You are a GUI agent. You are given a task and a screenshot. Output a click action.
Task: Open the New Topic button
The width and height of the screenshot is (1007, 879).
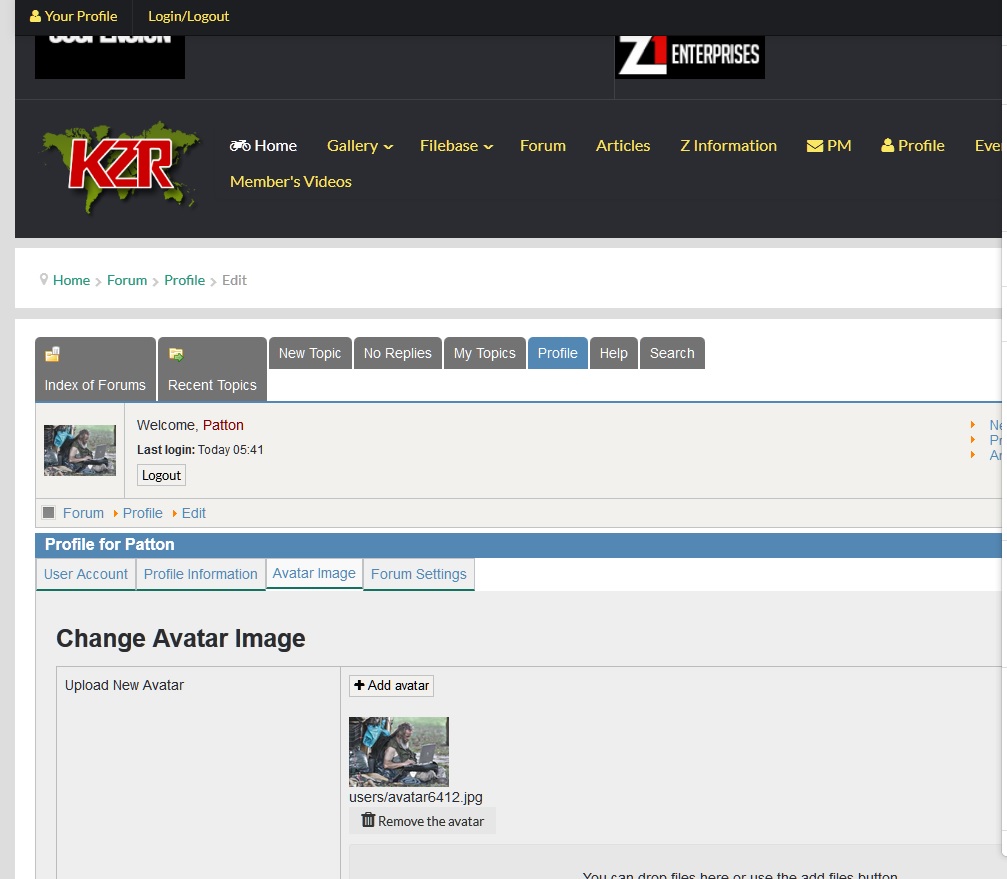tap(310, 353)
